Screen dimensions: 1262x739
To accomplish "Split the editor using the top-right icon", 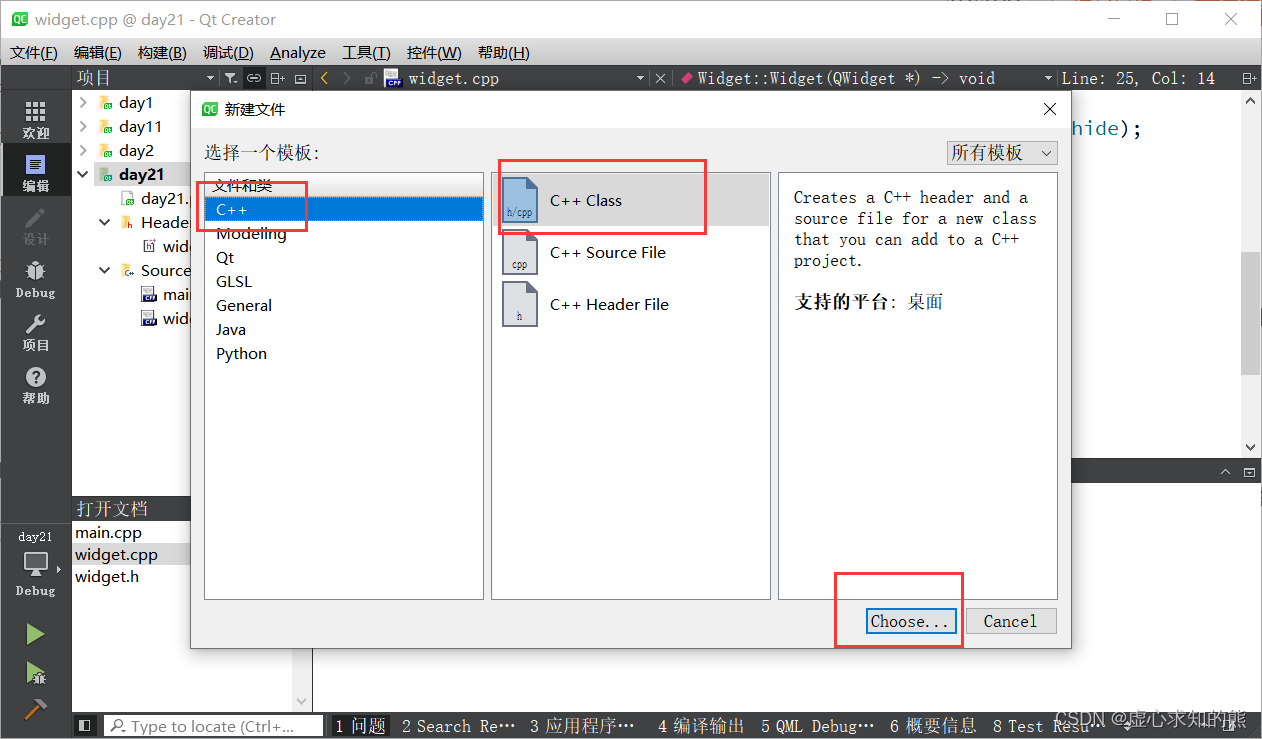I will click(x=1249, y=78).
